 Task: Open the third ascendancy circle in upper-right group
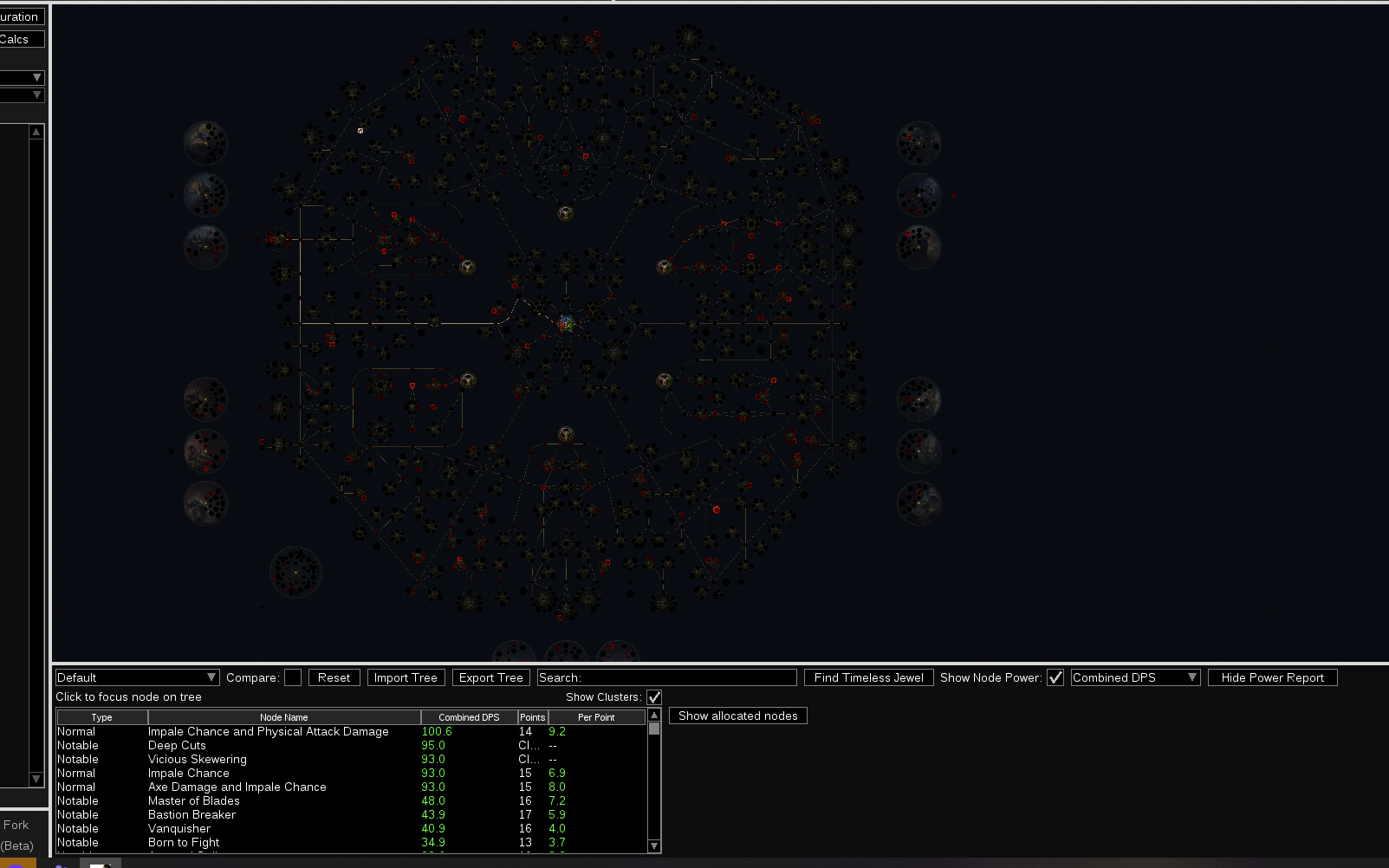point(918,246)
